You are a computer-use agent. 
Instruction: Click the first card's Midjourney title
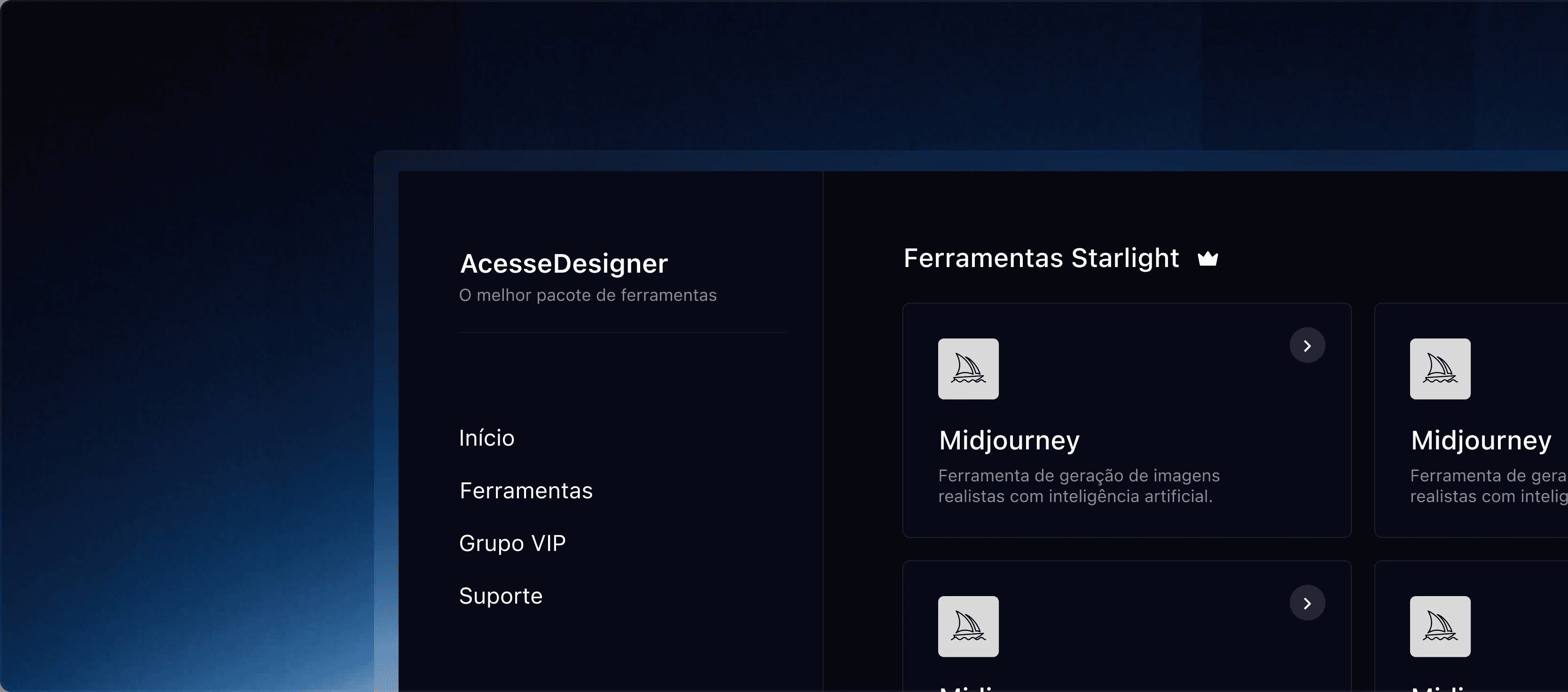tap(1009, 440)
